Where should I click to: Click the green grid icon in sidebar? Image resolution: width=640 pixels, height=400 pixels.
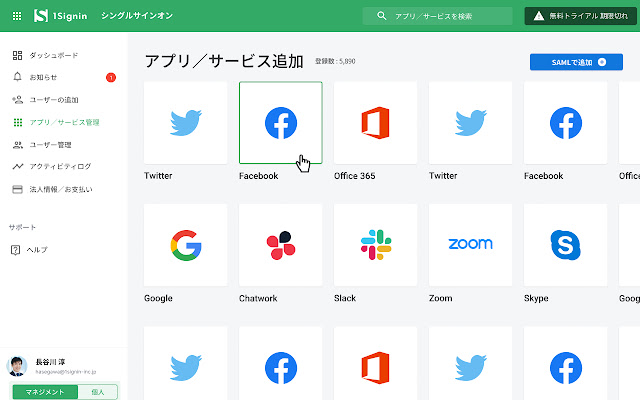point(18,122)
